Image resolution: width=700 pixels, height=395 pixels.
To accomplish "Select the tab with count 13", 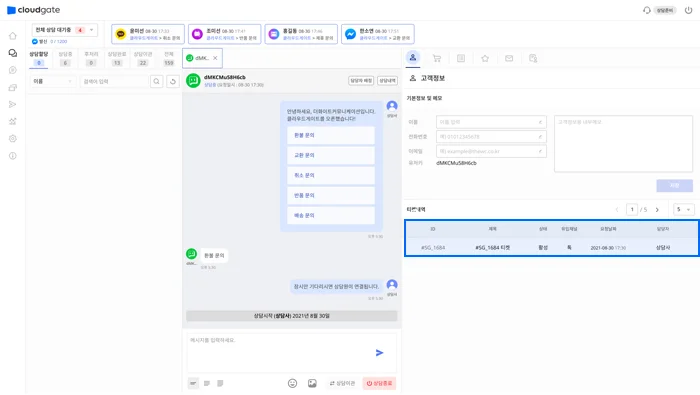I will point(117,58).
